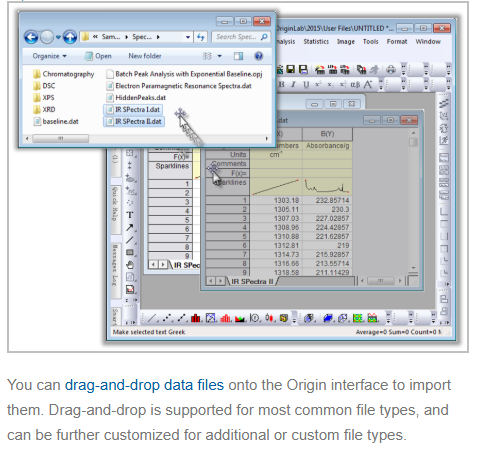Select cell value 232.85714
Viewport: 480px width, 470px height.
tap(327, 200)
